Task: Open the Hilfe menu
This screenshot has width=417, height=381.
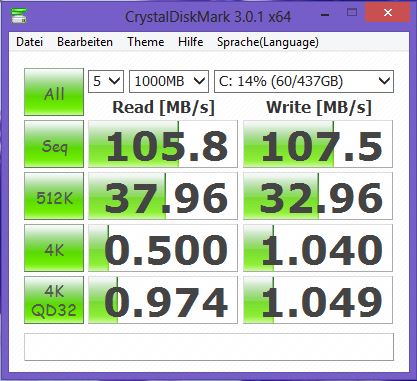Action: click(x=191, y=42)
